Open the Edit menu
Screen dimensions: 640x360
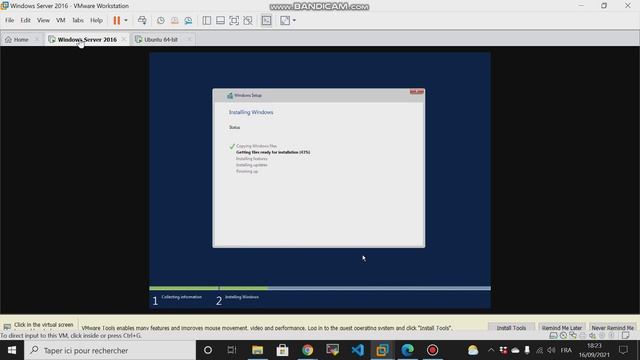click(25, 20)
